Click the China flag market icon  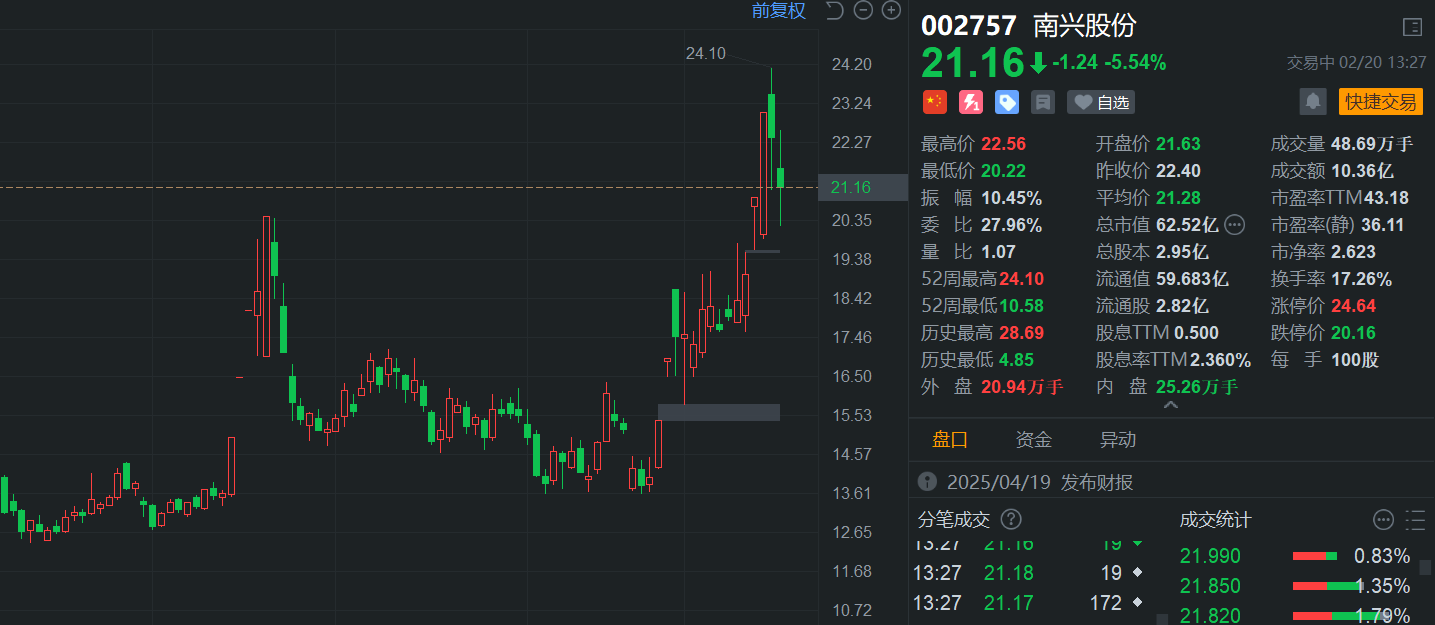[x=934, y=102]
